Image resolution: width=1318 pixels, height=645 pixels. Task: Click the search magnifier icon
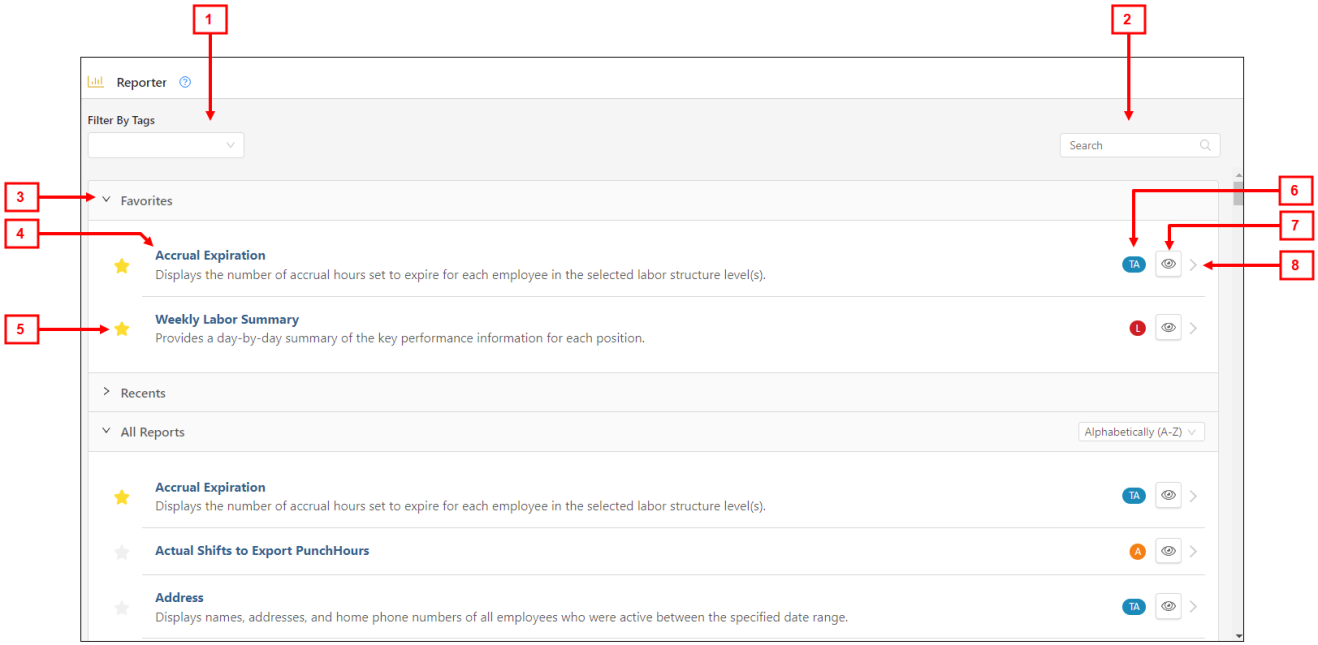[x=1205, y=145]
